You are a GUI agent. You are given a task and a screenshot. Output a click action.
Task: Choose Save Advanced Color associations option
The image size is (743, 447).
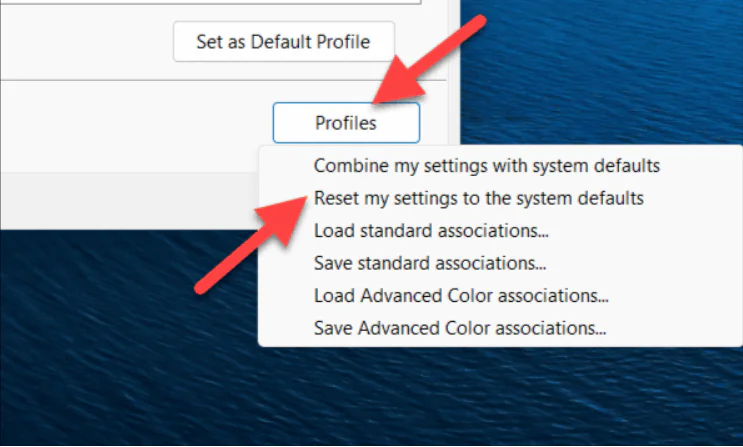coord(460,328)
